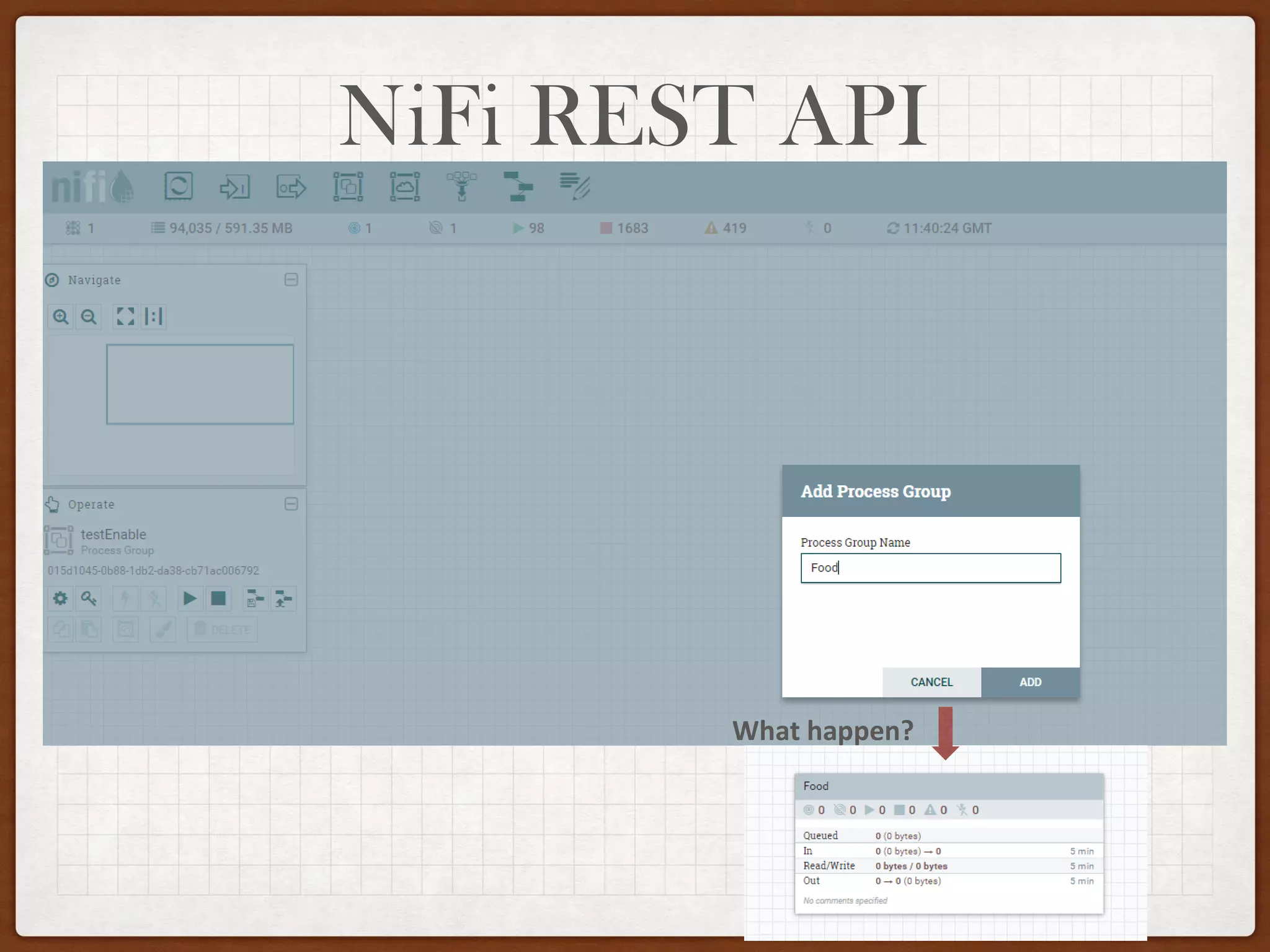Viewport: 1270px width, 952px height.
Task: Click the Enable lightning icon
Action: tap(125, 599)
